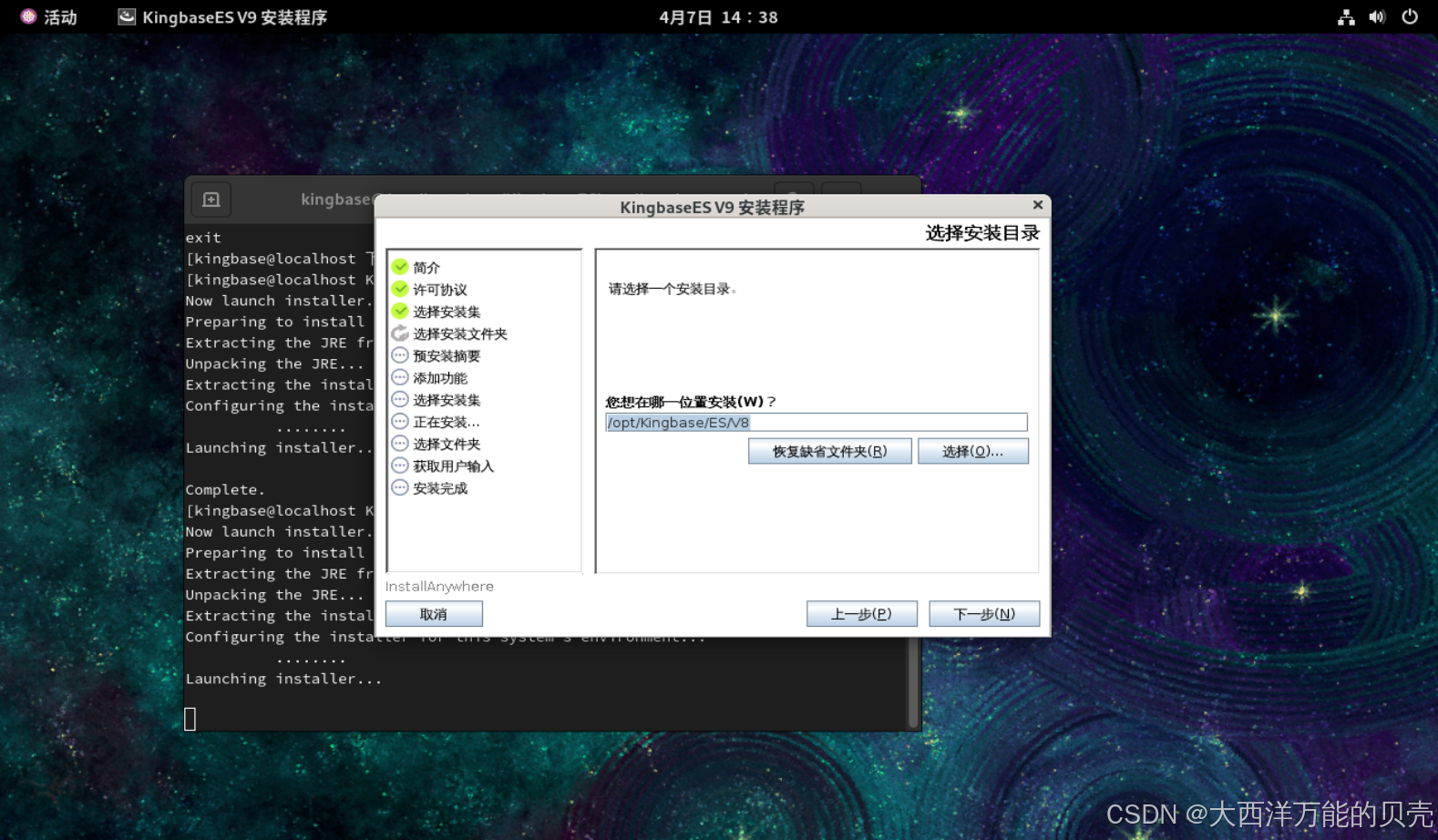This screenshot has height=840, width=1438.
Task: Click 'Complete.' line in terminal window
Action: click(x=225, y=490)
